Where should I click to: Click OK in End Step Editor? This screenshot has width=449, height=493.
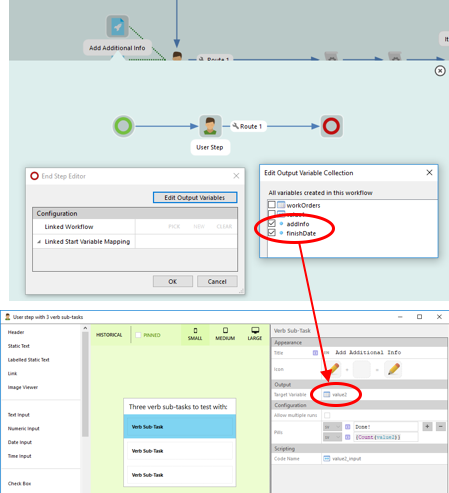173,281
